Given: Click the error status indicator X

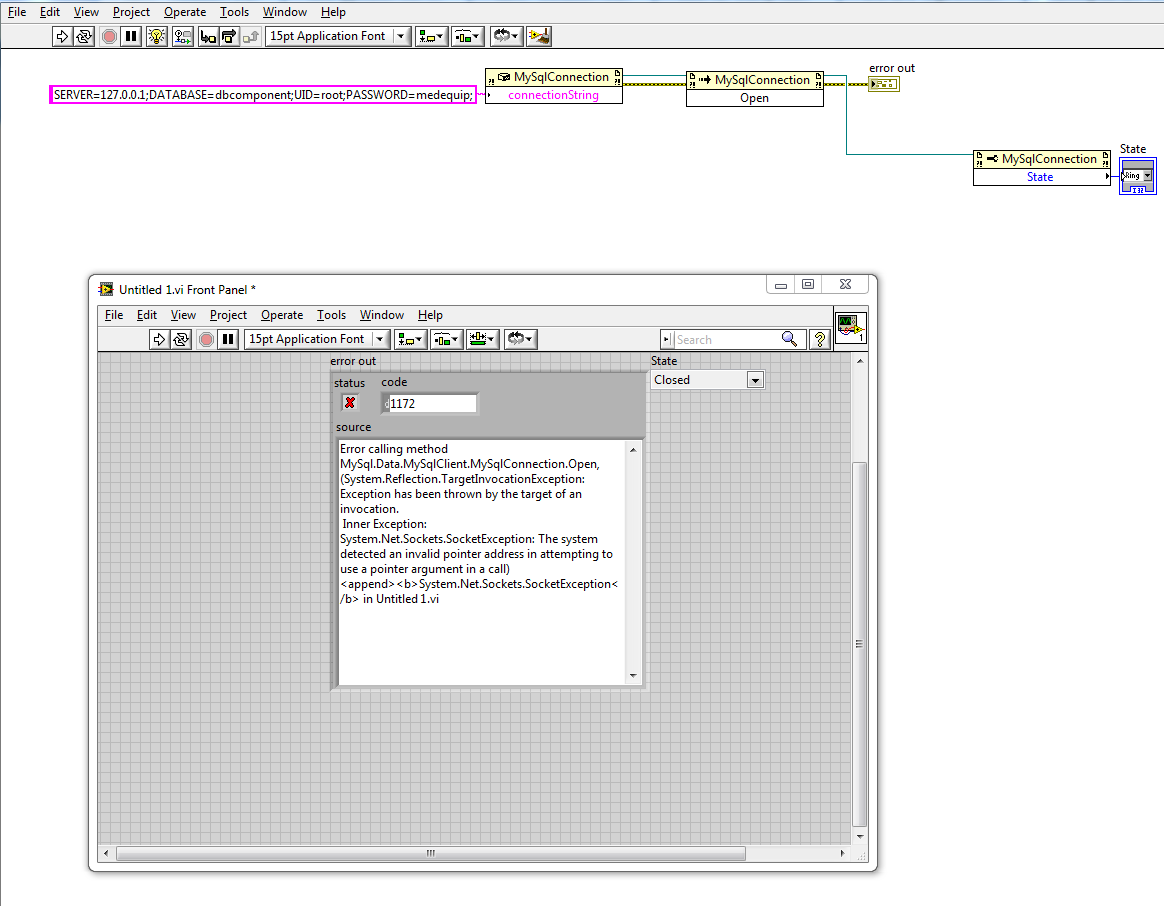Looking at the screenshot, I should click(350, 403).
